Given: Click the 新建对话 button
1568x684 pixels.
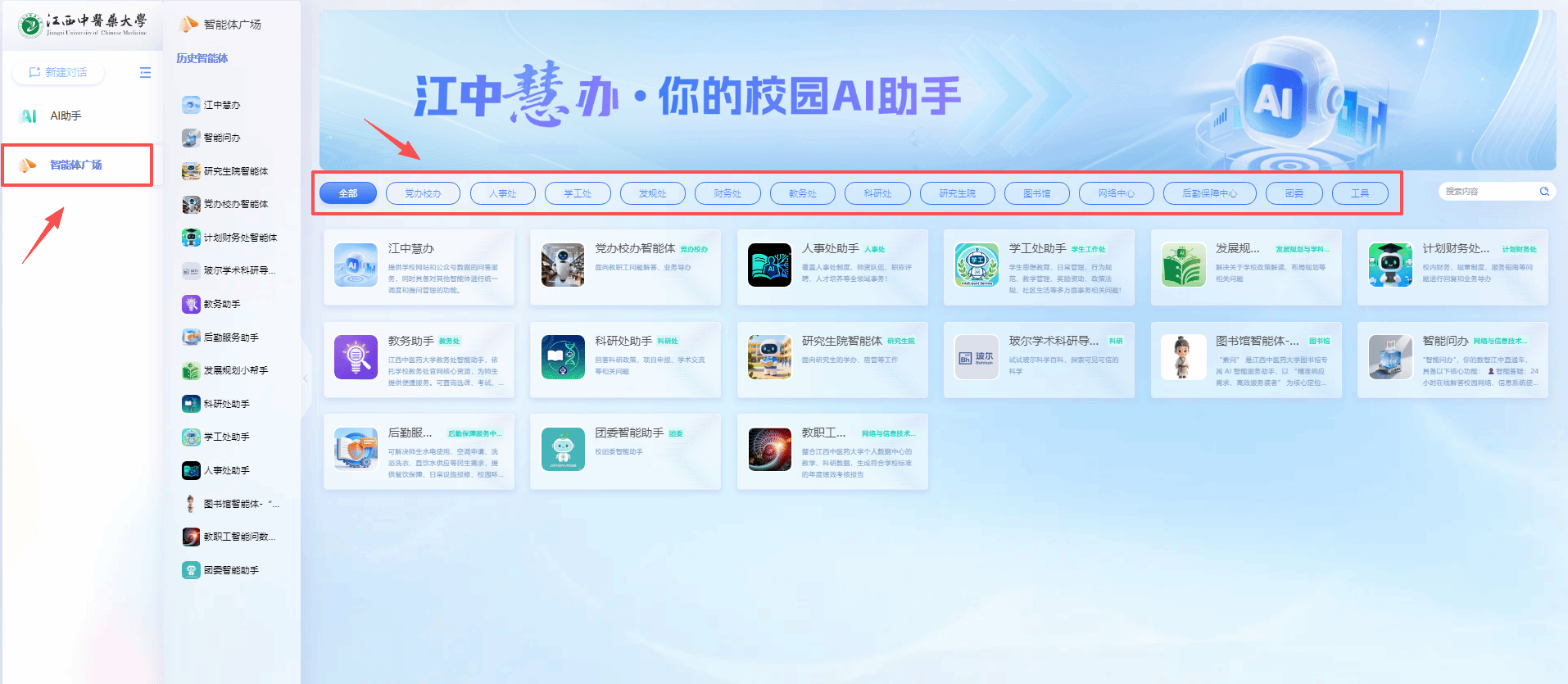Looking at the screenshot, I should (58, 72).
